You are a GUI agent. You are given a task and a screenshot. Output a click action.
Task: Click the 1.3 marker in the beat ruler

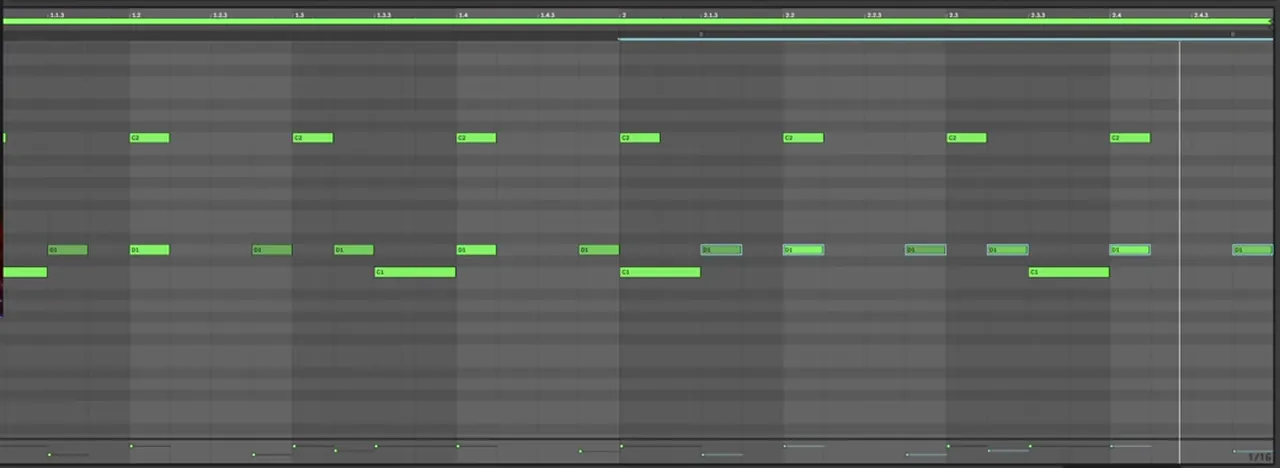(x=299, y=15)
